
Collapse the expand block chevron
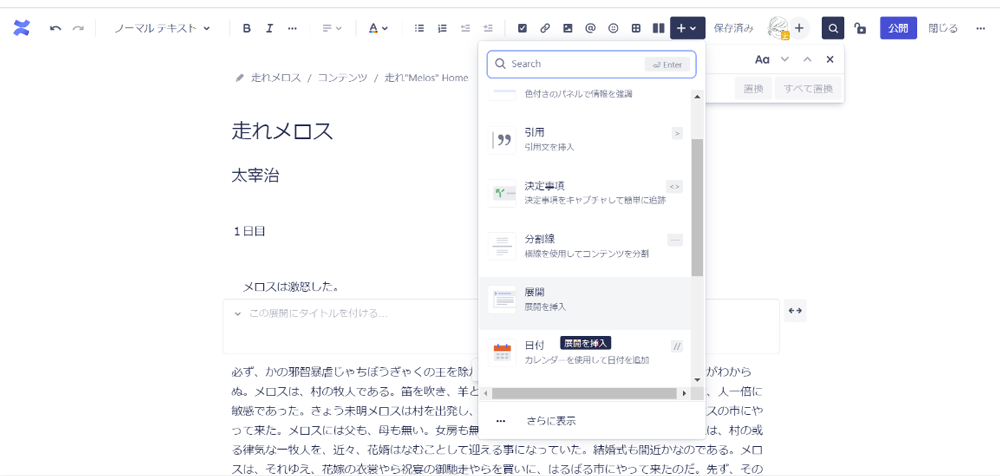[237, 314]
